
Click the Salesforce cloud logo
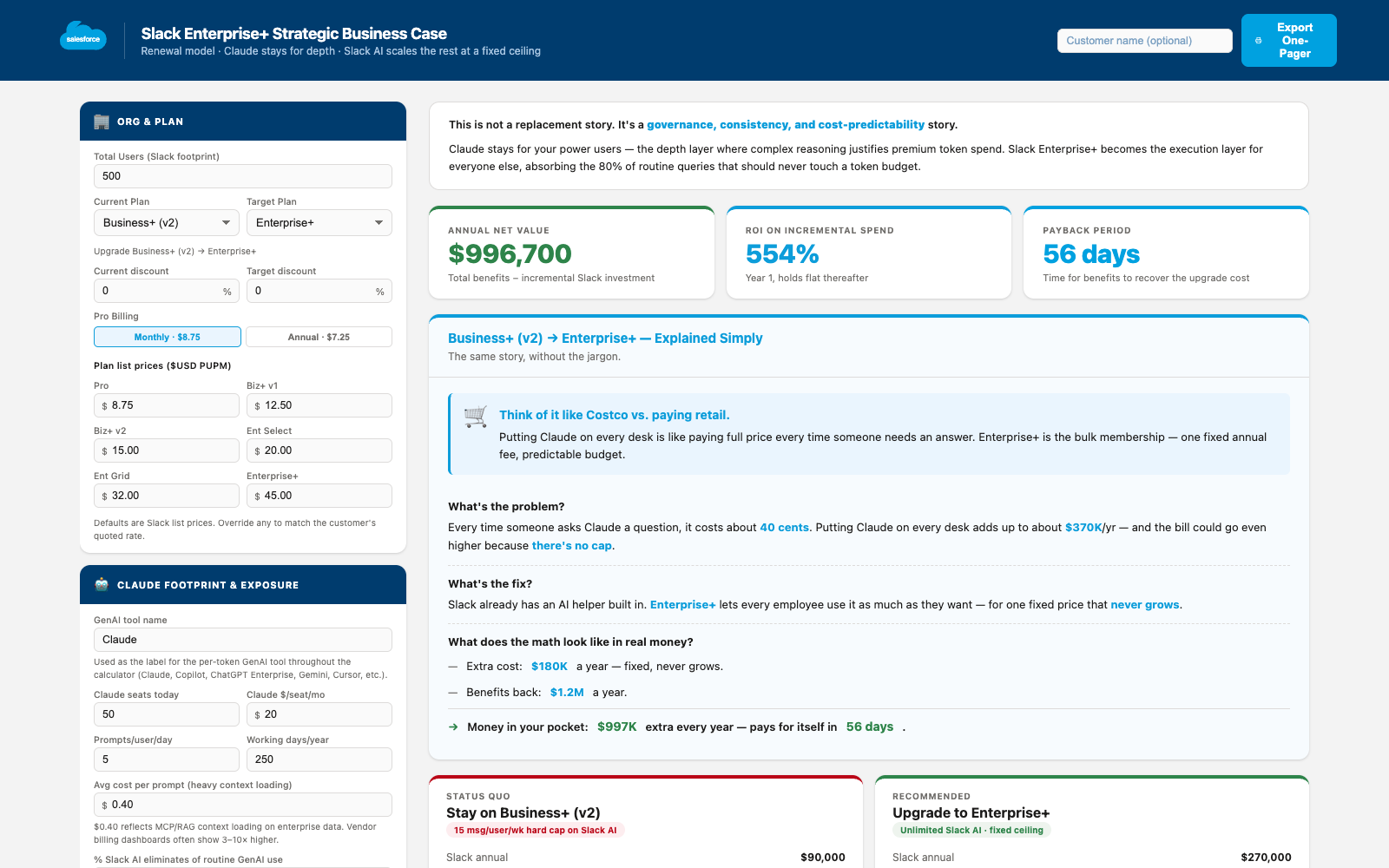[83, 36]
